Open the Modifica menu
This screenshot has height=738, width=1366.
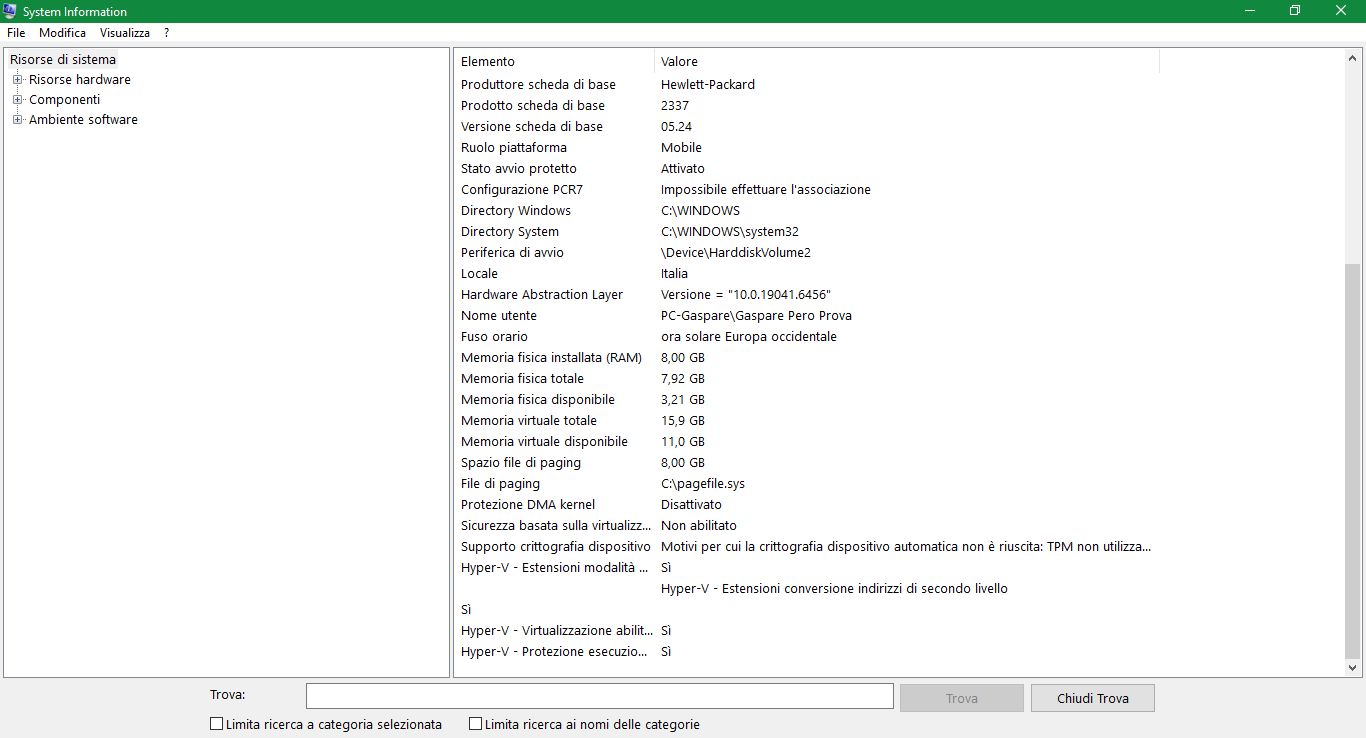click(x=63, y=33)
